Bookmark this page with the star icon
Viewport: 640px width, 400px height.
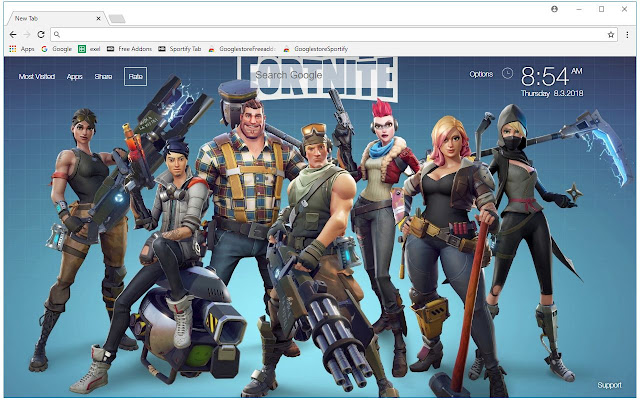pyautogui.click(x=611, y=35)
